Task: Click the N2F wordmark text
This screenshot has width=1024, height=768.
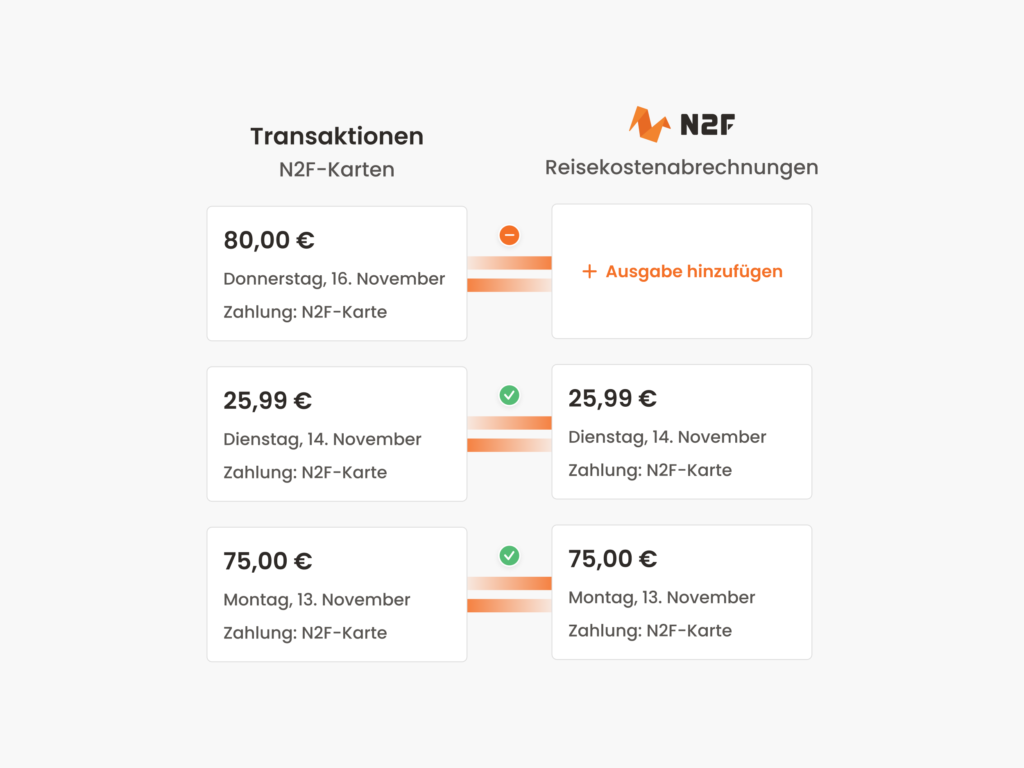Action: tap(707, 124)
